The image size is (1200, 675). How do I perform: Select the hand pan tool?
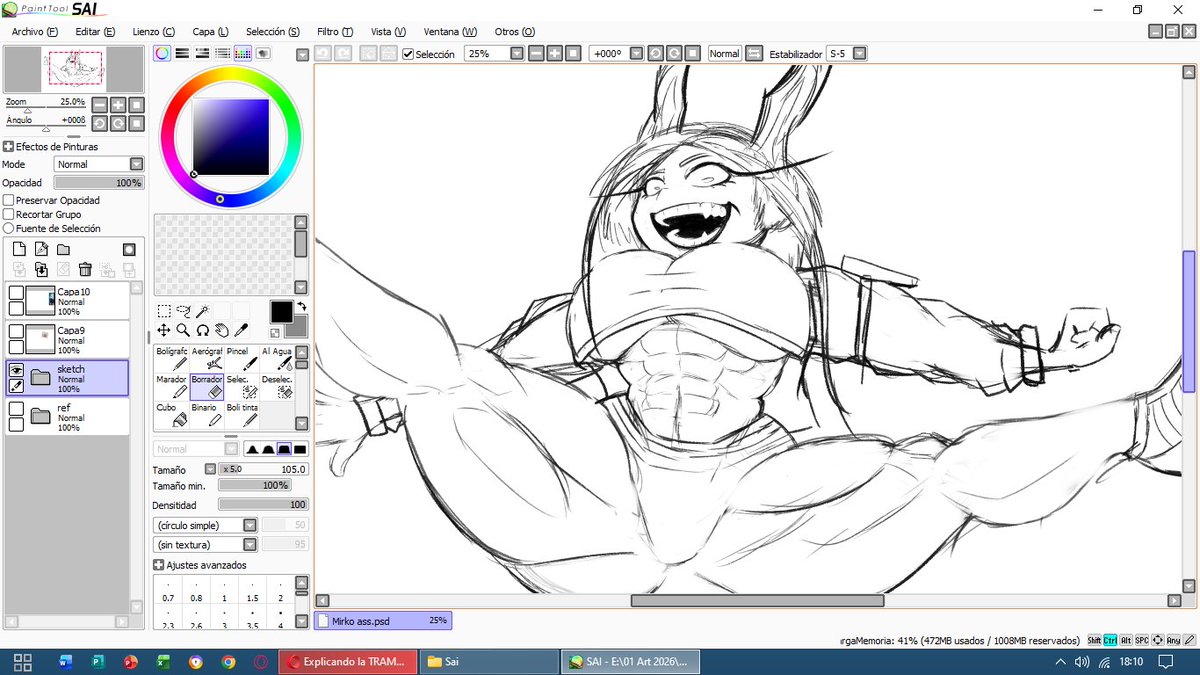[x=221, y=329]
